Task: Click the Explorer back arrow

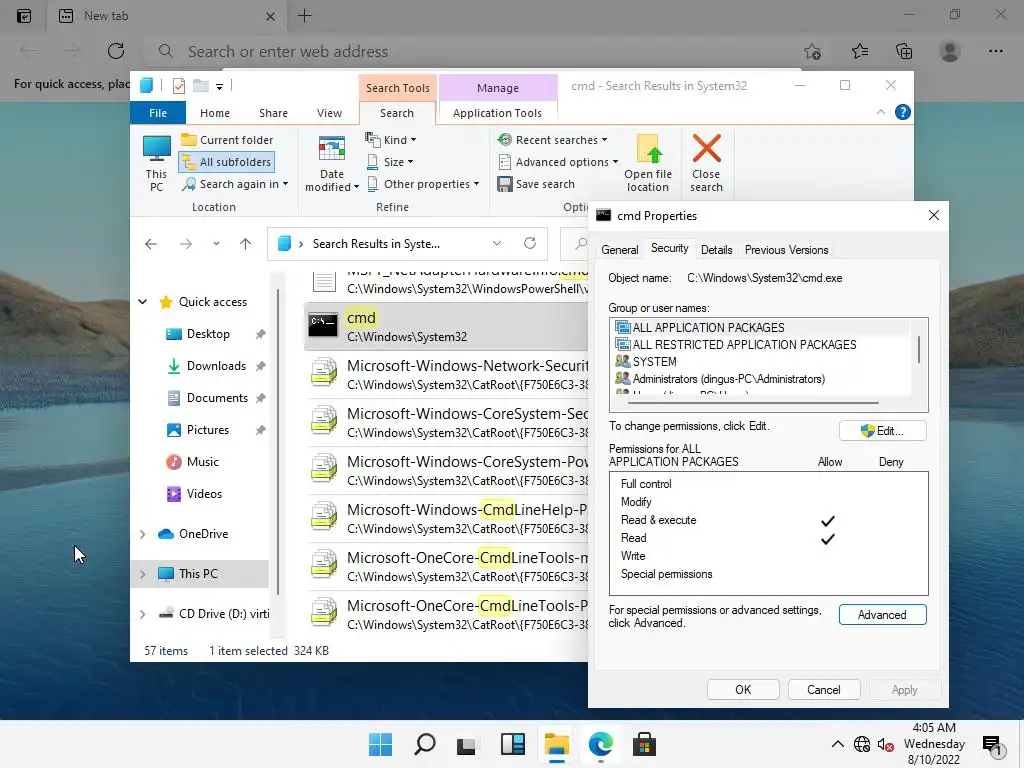Action: (x=151, y=244)
